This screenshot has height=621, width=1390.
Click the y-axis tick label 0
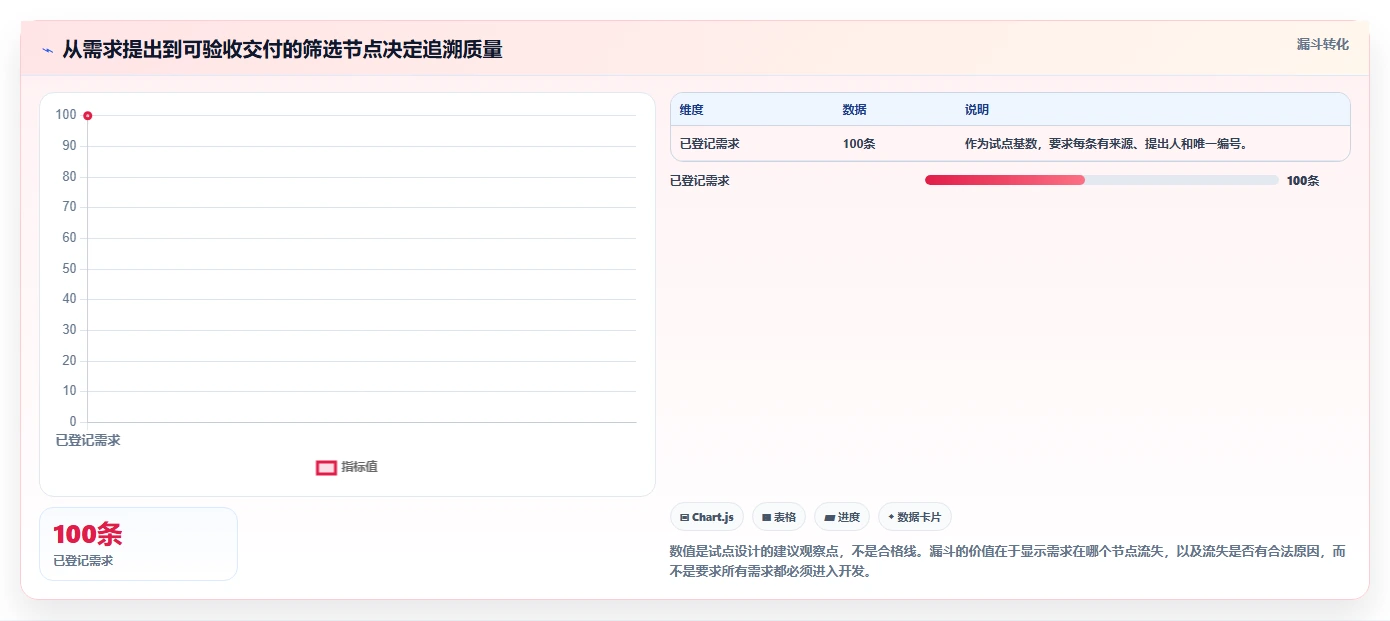73,422
